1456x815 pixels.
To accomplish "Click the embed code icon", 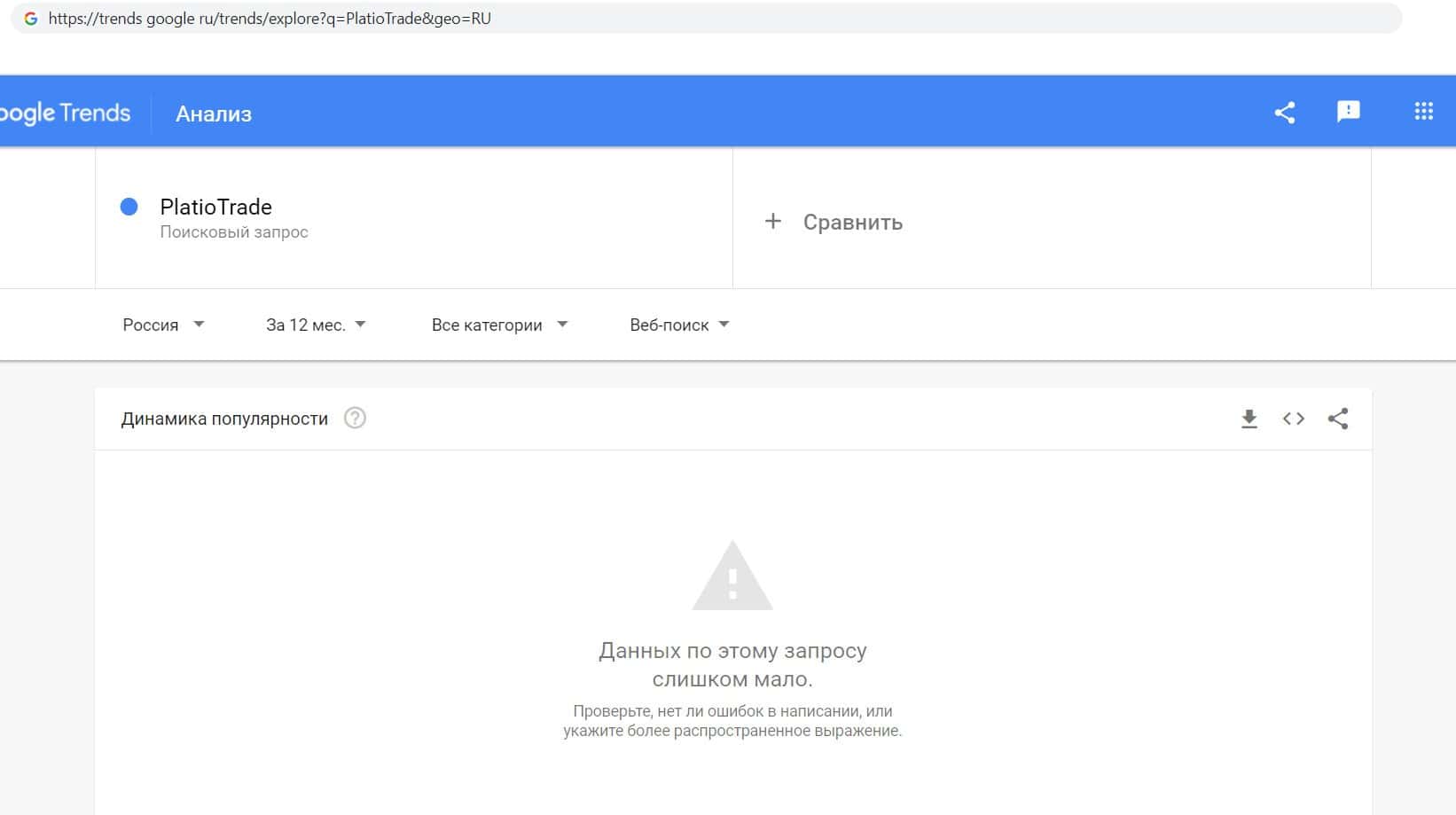I will [x=1294, y=419].
